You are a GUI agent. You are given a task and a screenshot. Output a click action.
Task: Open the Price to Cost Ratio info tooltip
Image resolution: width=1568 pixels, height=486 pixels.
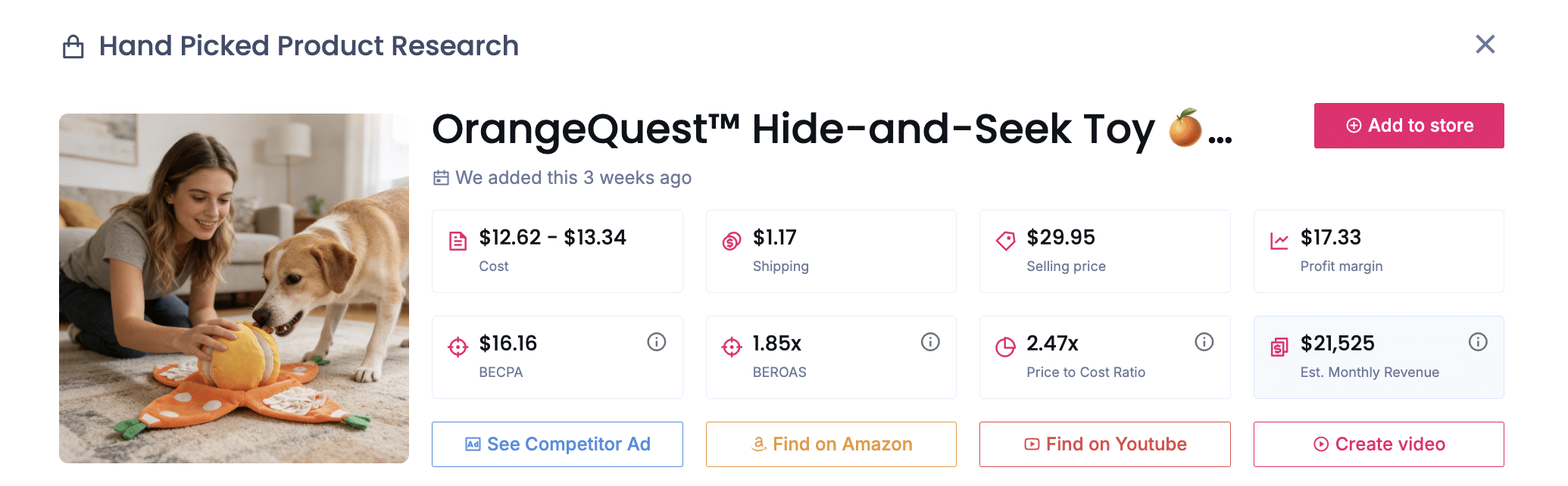[x=1204, y=341]
